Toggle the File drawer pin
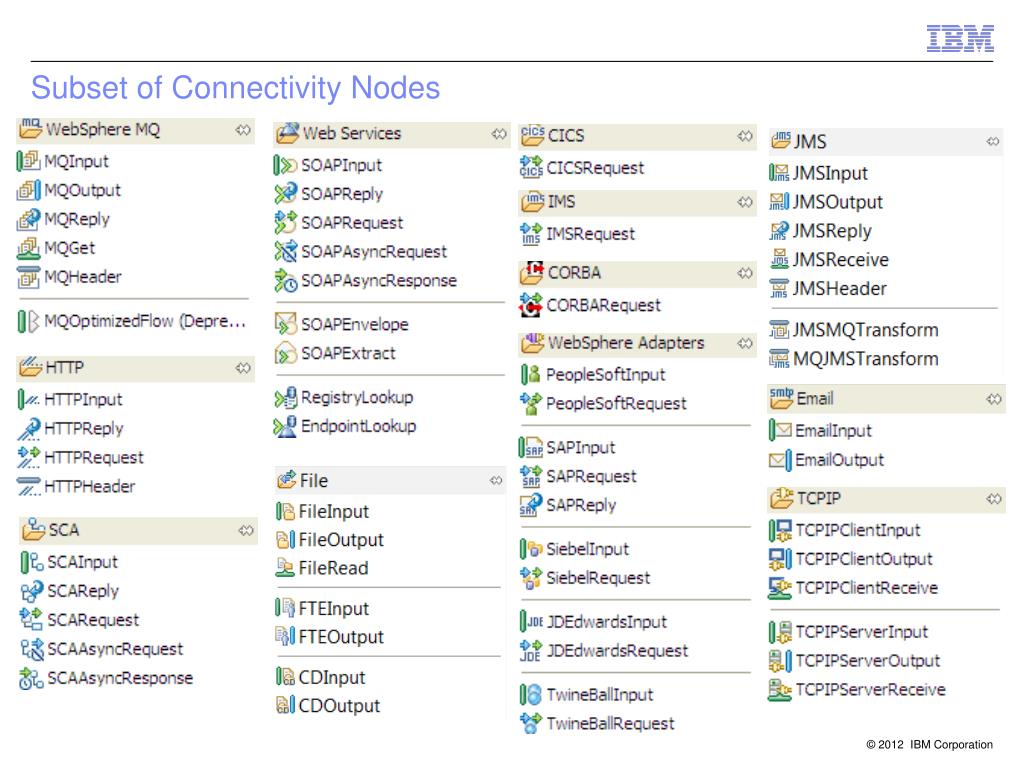This screenshot has width=1024, height=768. click(x=496, y=481)
